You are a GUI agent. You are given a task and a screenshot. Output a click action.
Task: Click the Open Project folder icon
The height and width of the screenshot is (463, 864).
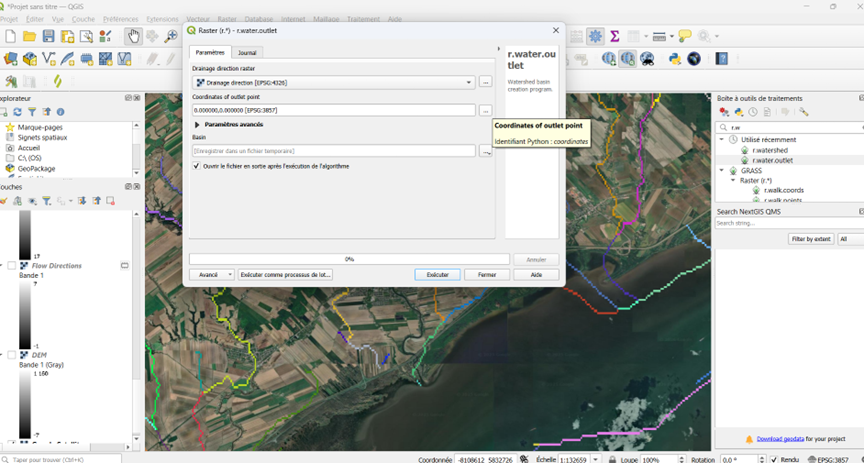click(x=29, y=37)
